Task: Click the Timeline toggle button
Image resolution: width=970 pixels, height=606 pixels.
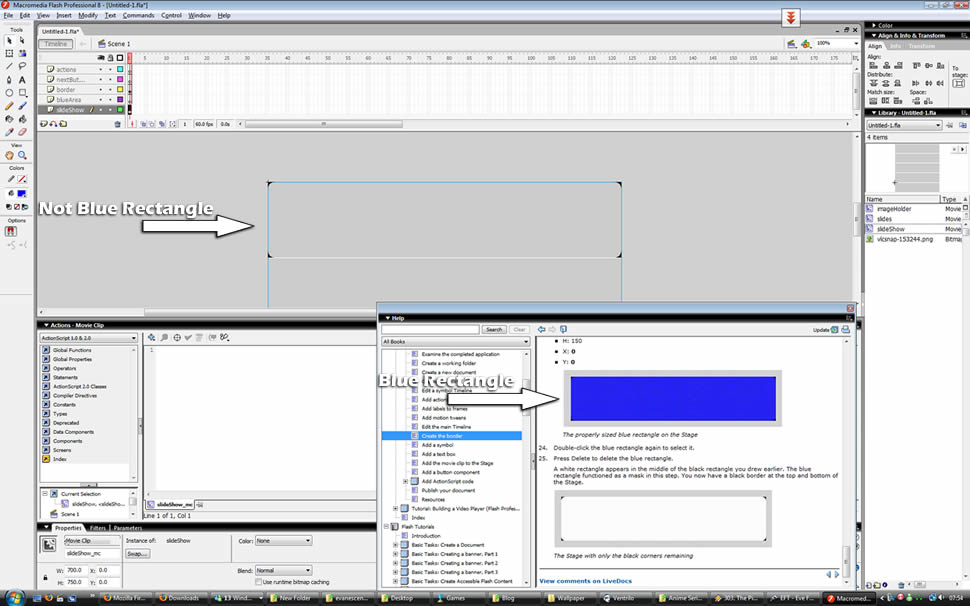Action: click(56, 44)
